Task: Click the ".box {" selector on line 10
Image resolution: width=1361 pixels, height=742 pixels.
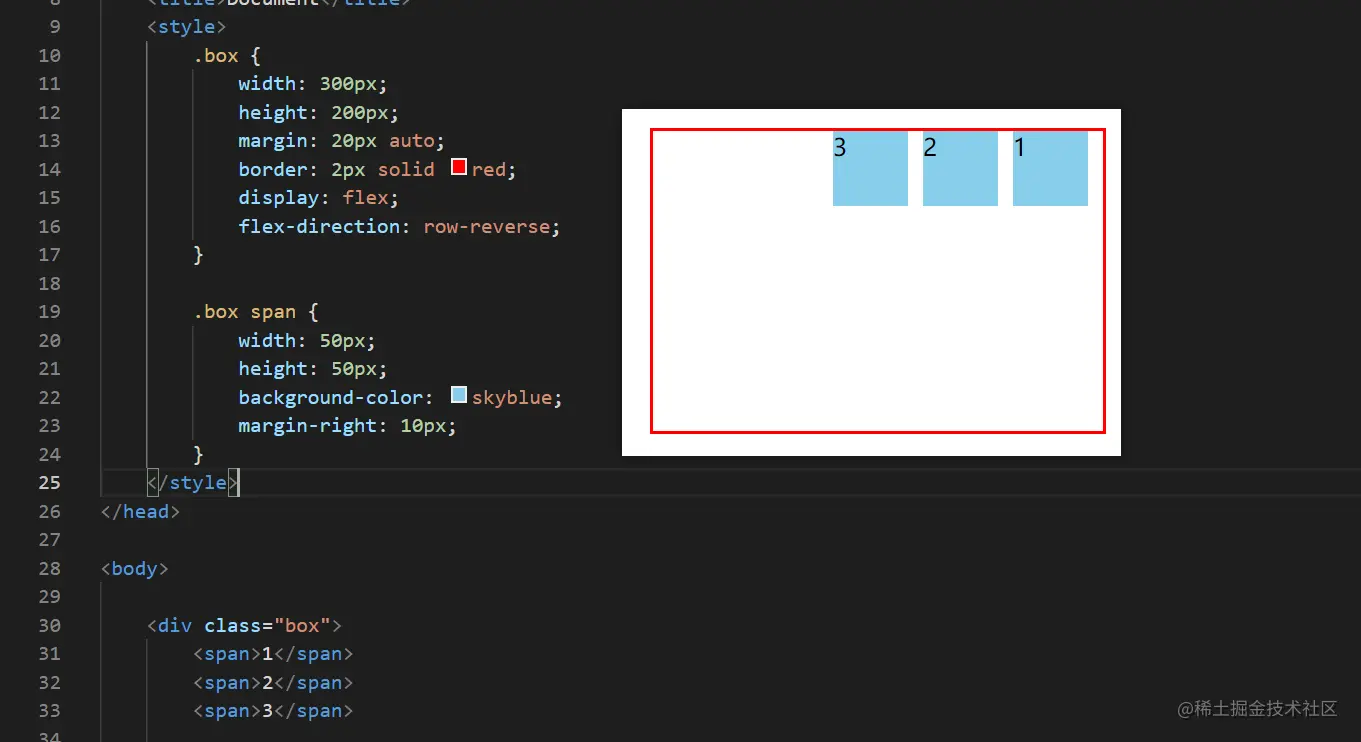Action: (227, 55)
